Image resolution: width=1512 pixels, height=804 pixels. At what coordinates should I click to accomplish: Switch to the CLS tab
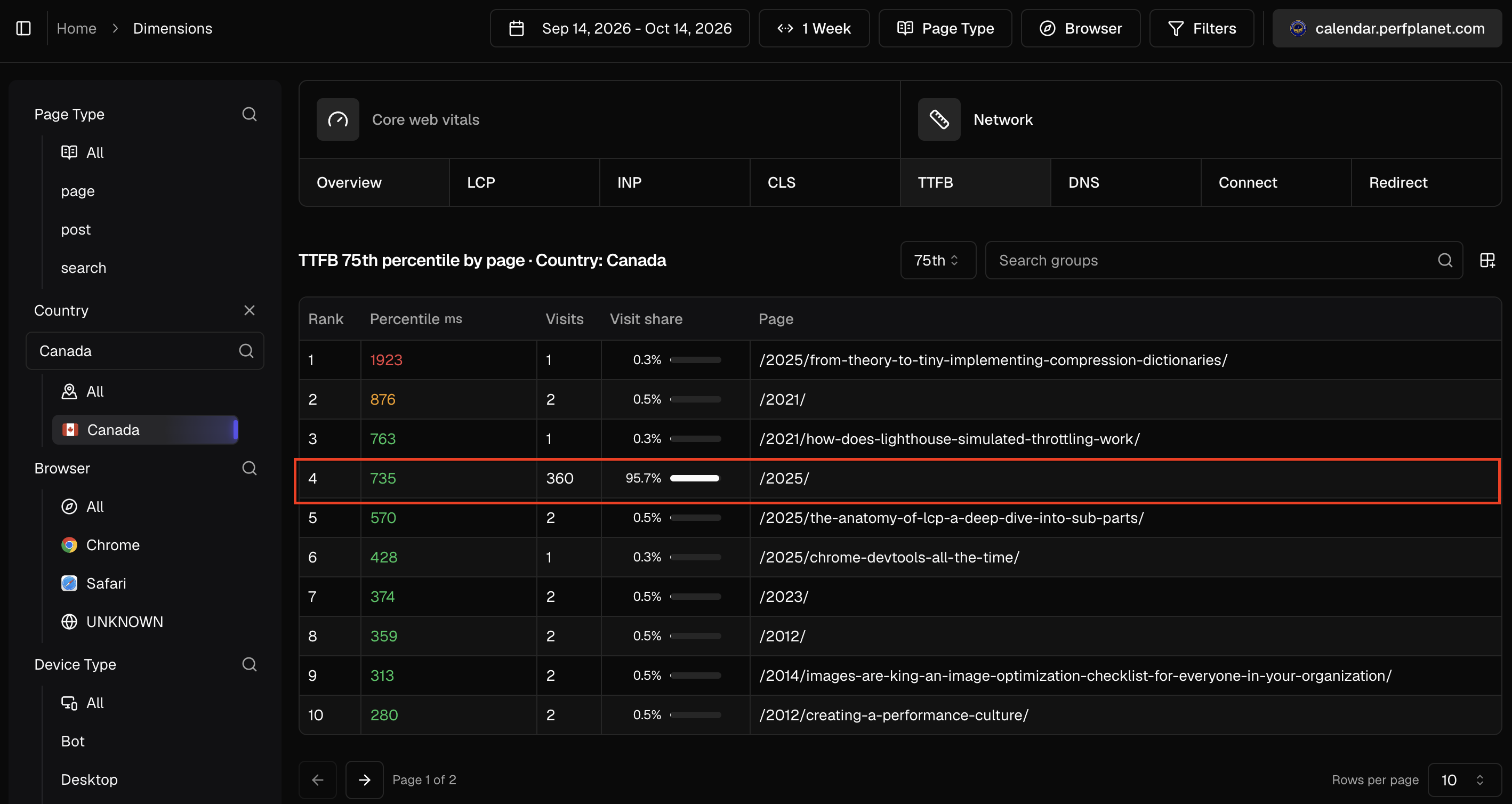pos(825,182)
